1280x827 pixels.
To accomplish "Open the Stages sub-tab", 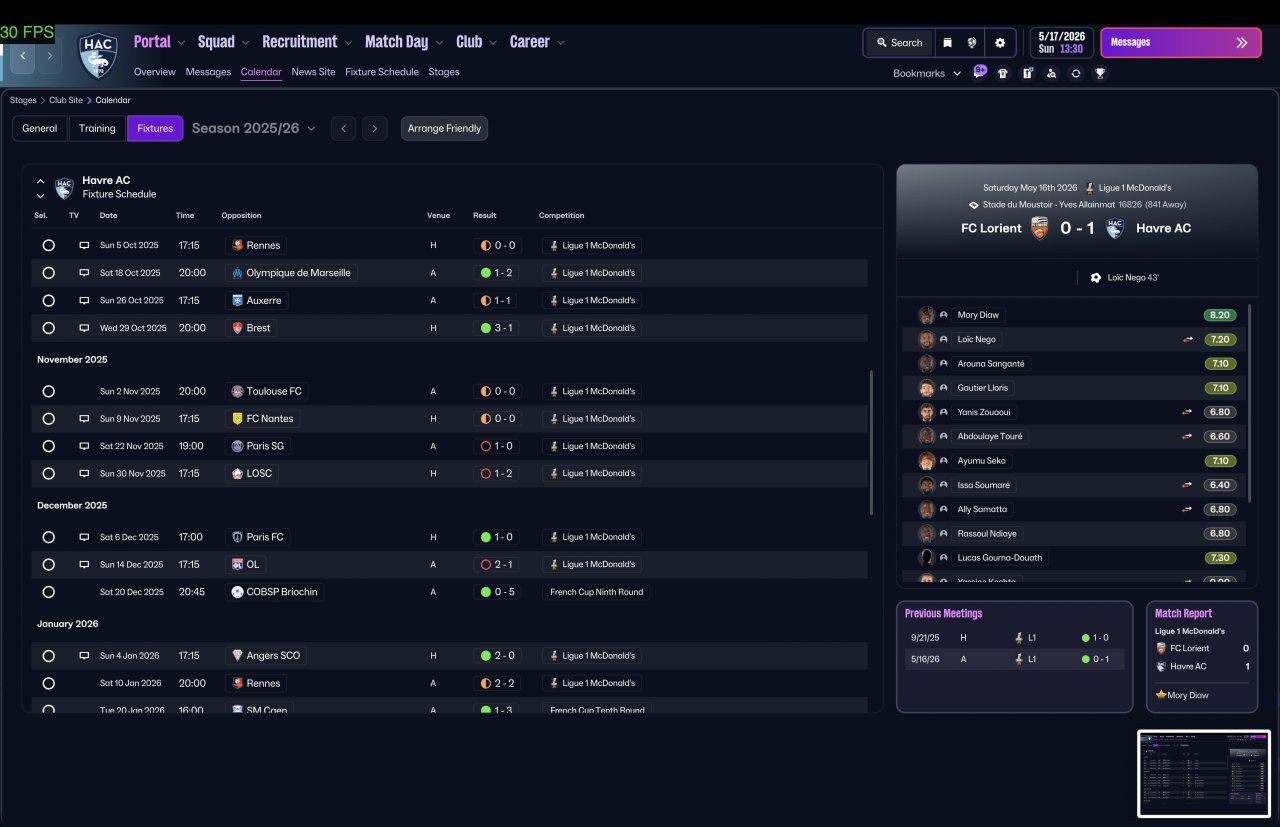I will click(444, 72).
